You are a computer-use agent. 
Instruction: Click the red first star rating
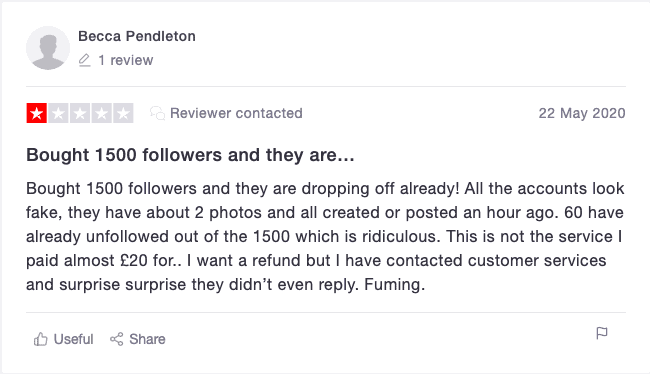(x=36, y=113)
